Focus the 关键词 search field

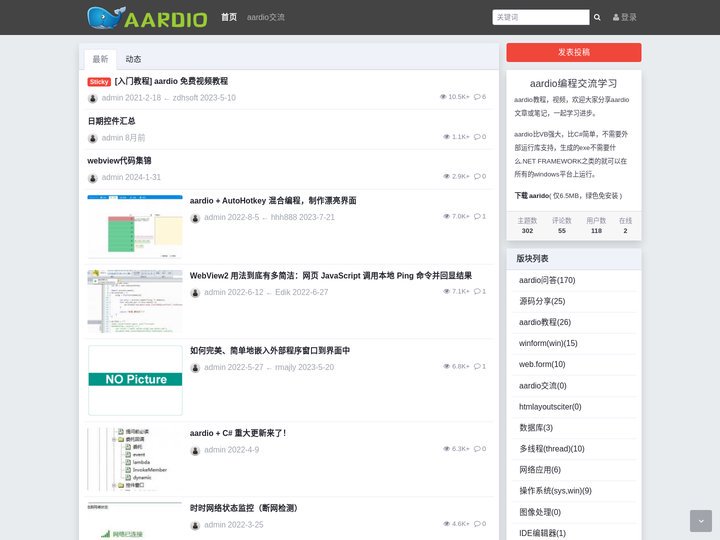pyautogui.click(x=540, y=17)
